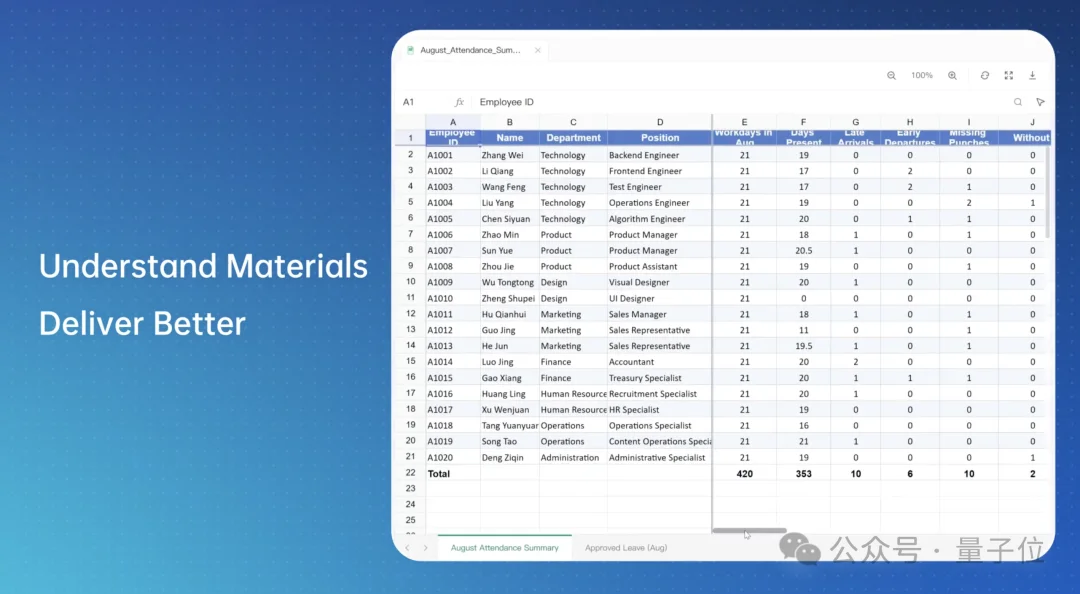Select column D header

pos(660,122)
